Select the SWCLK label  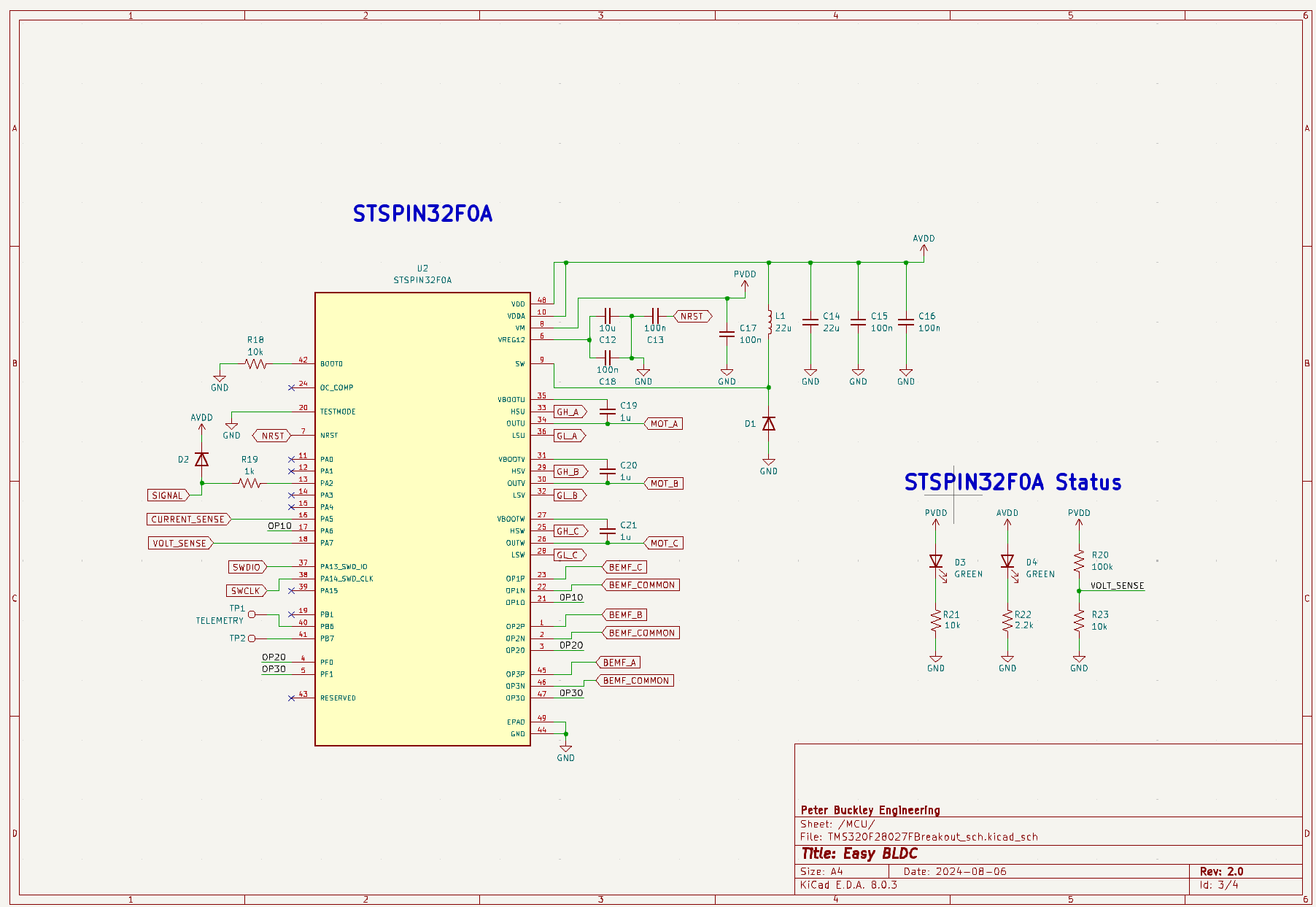(x=247, y=591)
